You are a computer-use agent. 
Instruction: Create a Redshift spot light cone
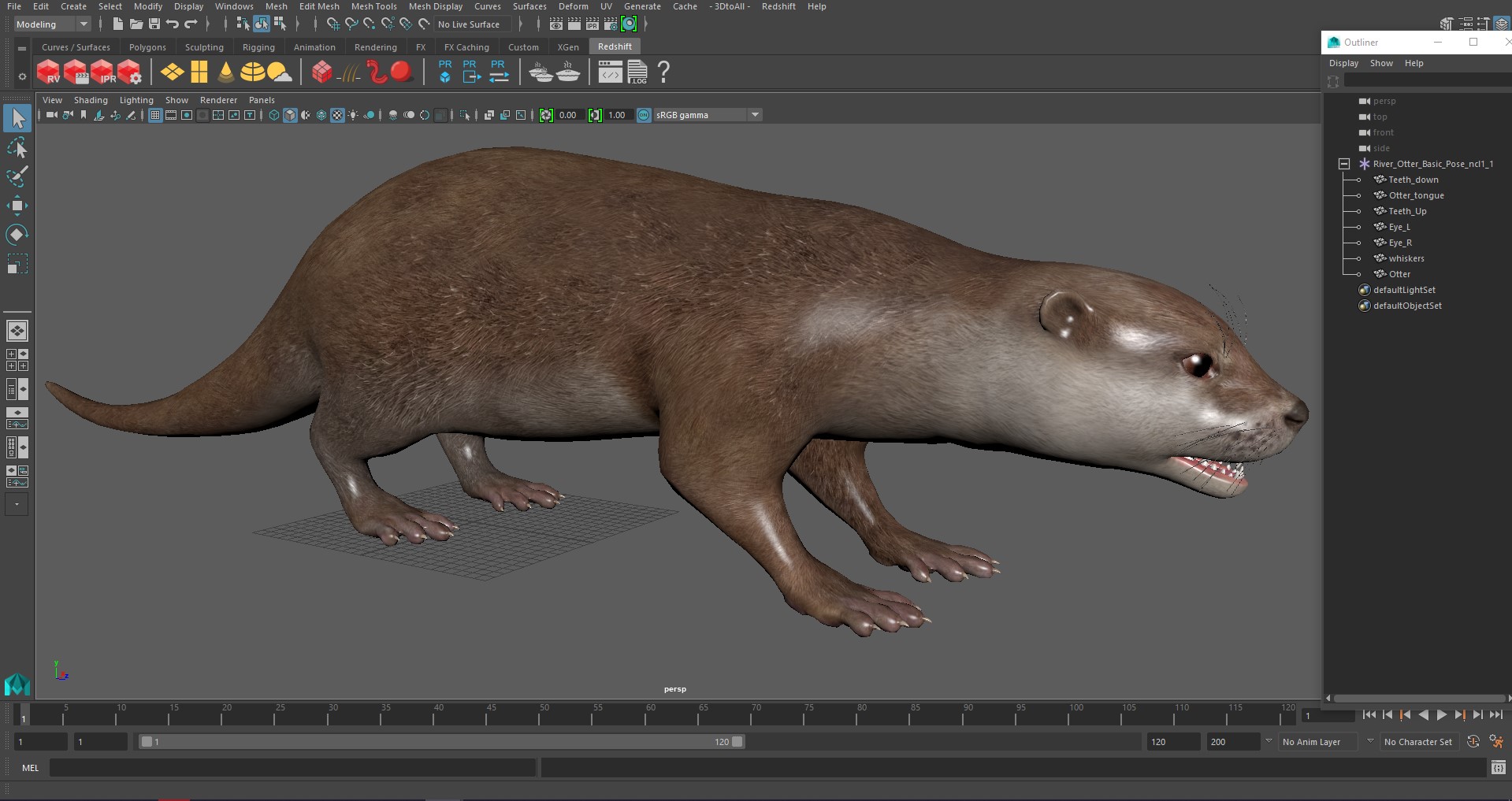click(226, 72)
